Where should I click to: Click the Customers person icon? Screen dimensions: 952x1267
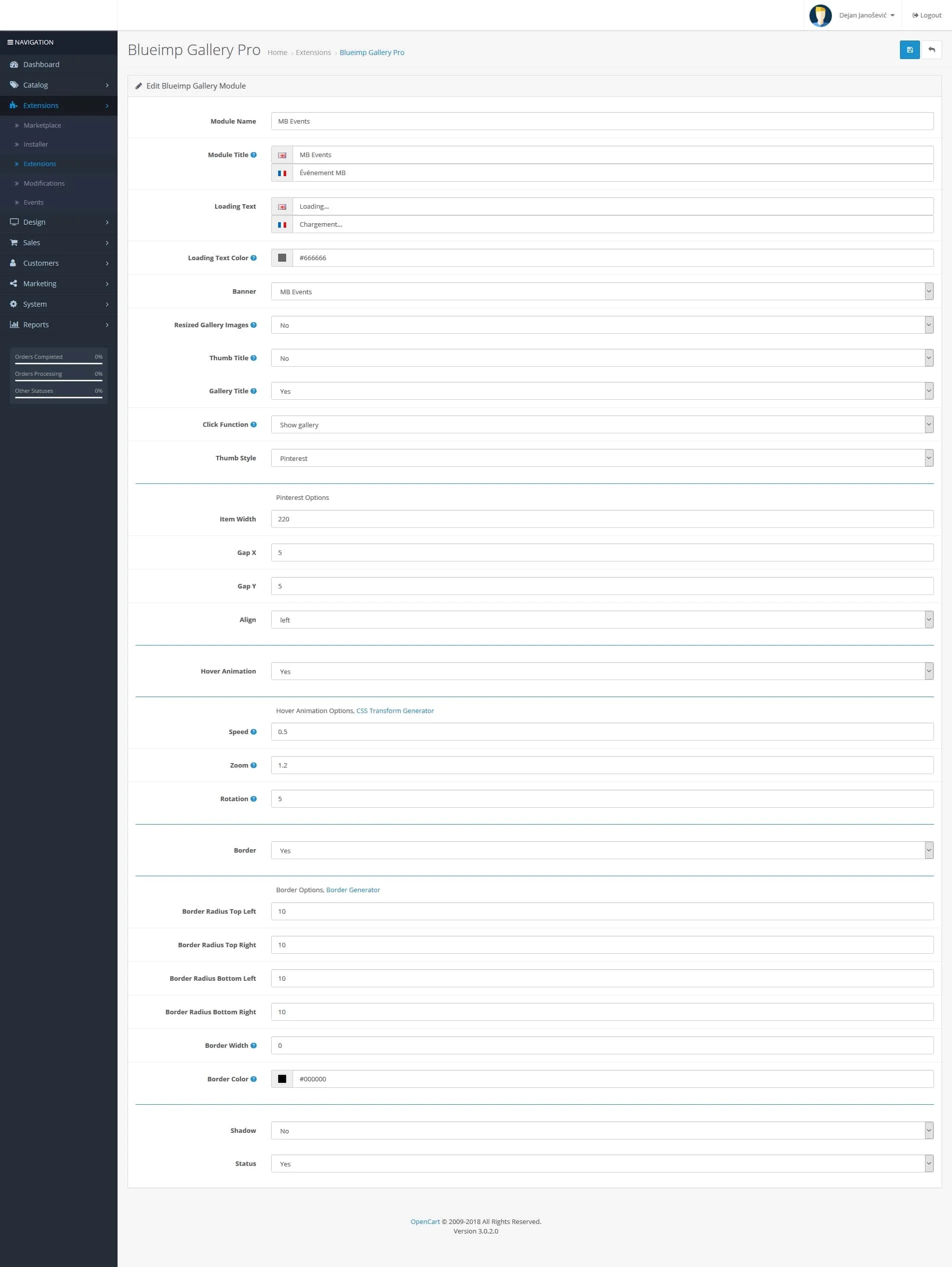pos(13,263)
